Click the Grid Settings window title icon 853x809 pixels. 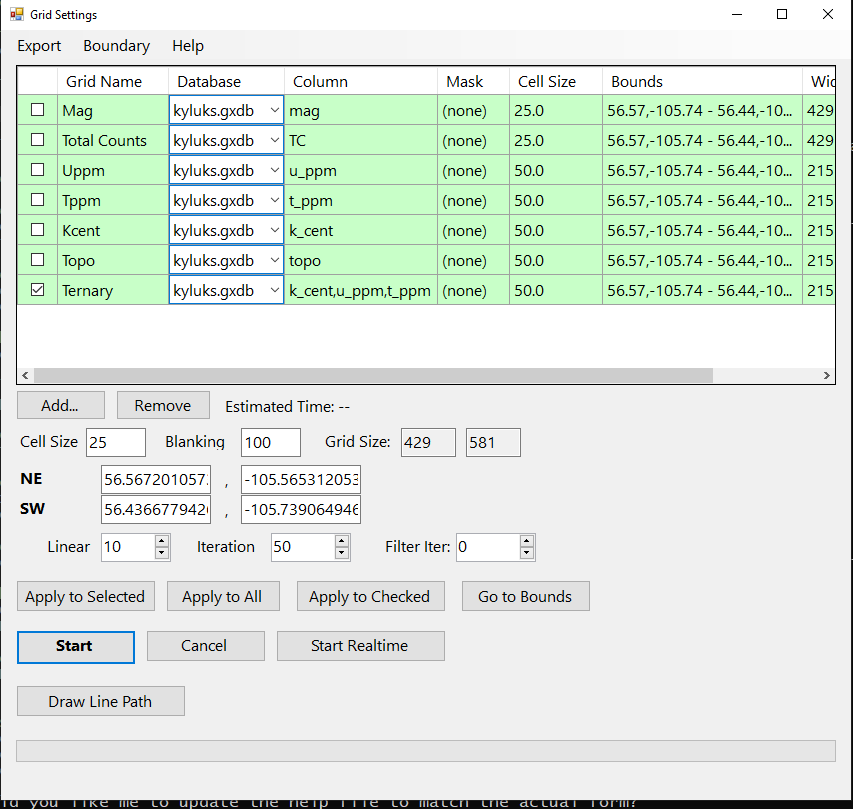click(x=17, y=15)
